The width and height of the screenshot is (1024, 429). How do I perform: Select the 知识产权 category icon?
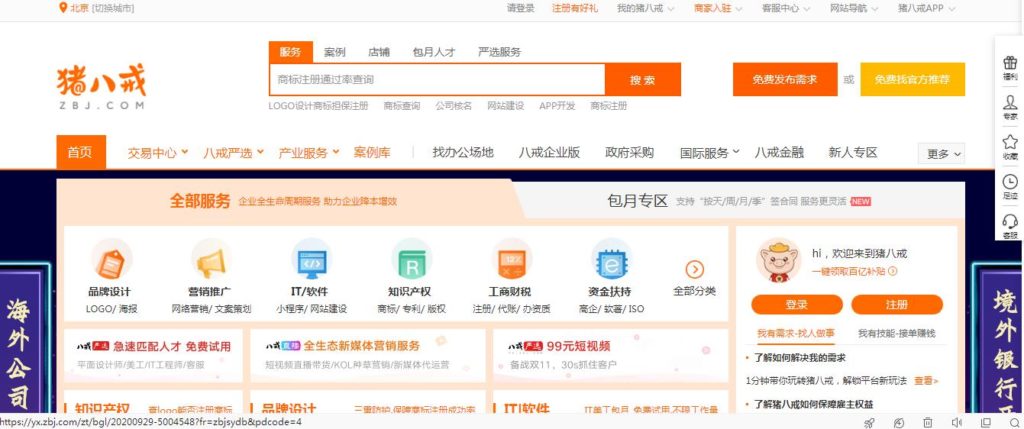(411, 260)
